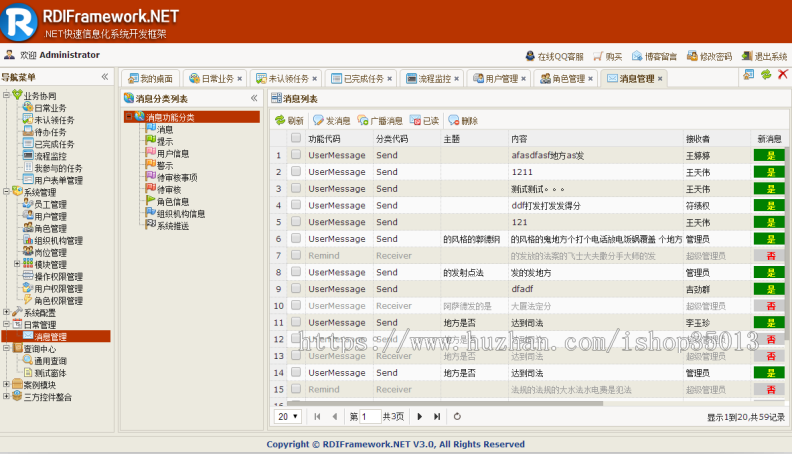The height and width of the screenshot is (454, 792).
Task: Go to the previous page arrow
Action: pyautogui.click(x=334, y=417)
